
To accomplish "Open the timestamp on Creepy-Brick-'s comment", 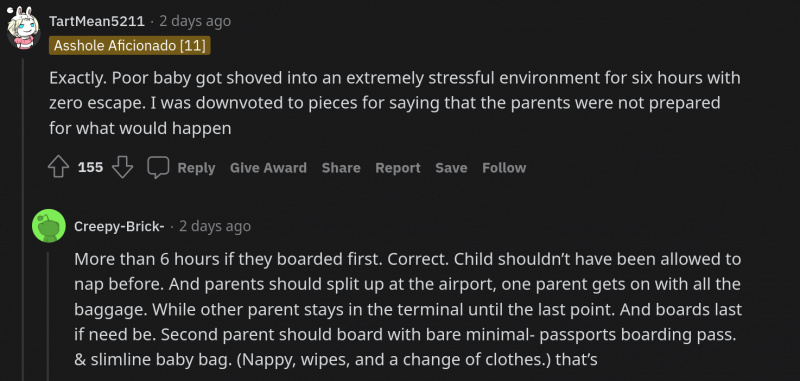I will click(x=215, y=226).
